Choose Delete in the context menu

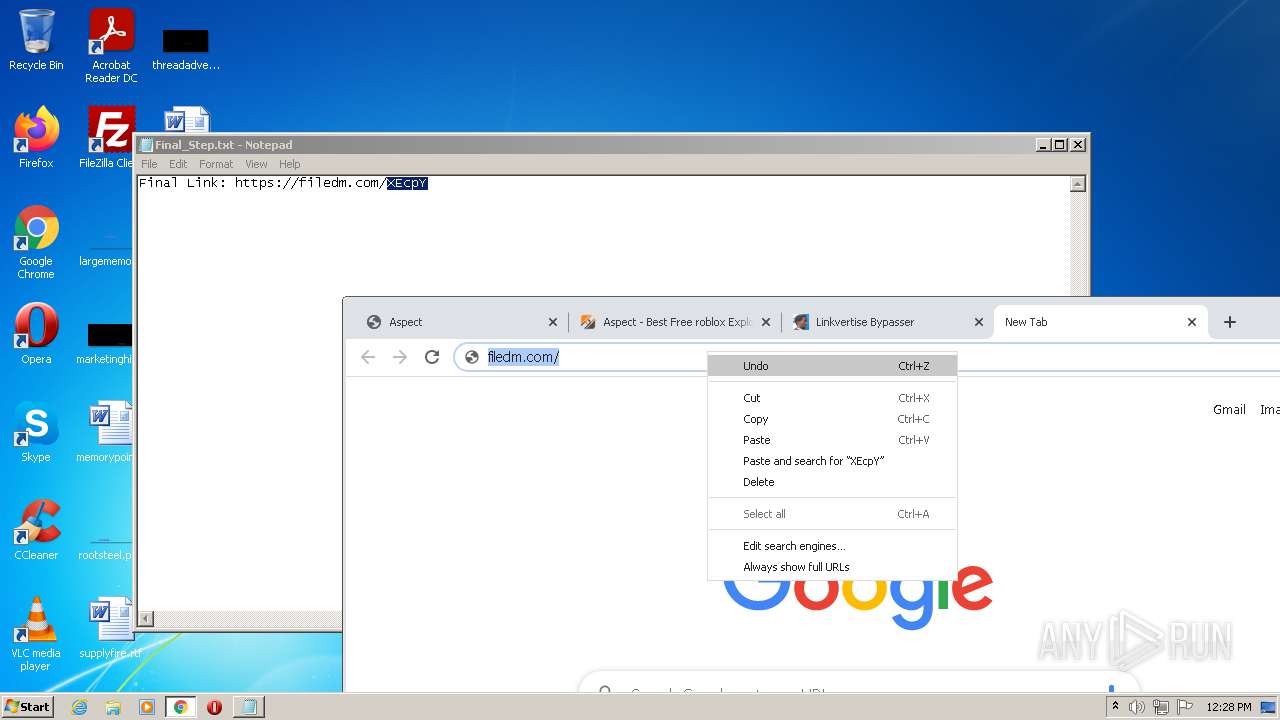pyautogui.click(x=832, y=482)
